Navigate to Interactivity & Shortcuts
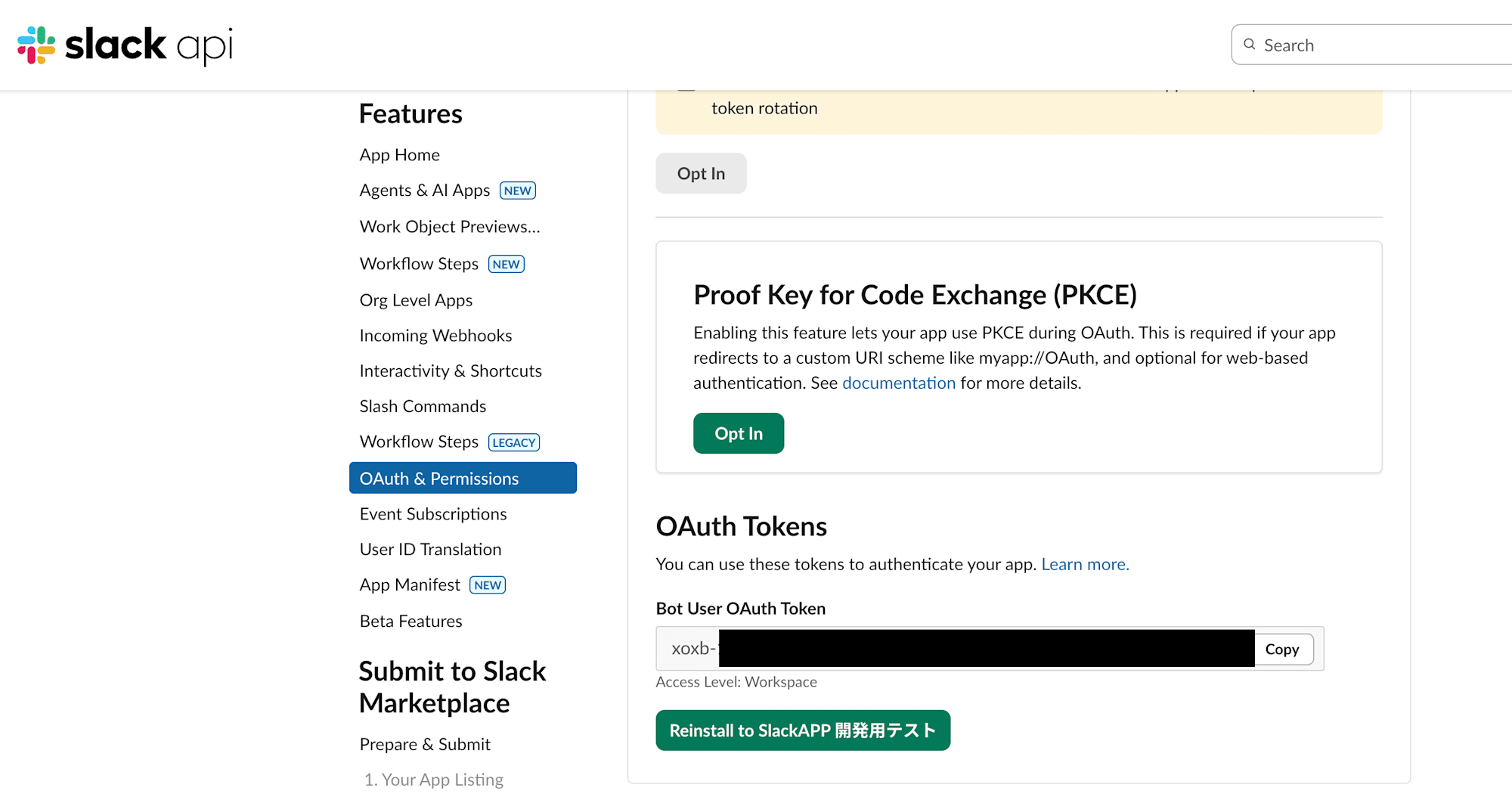The height and width of the screenshot is (797, 1512). tap(451, 371)
